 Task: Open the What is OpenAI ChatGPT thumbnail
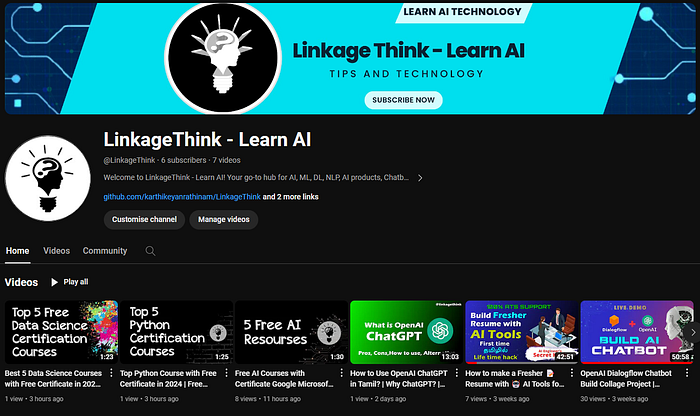click(407, 332)
